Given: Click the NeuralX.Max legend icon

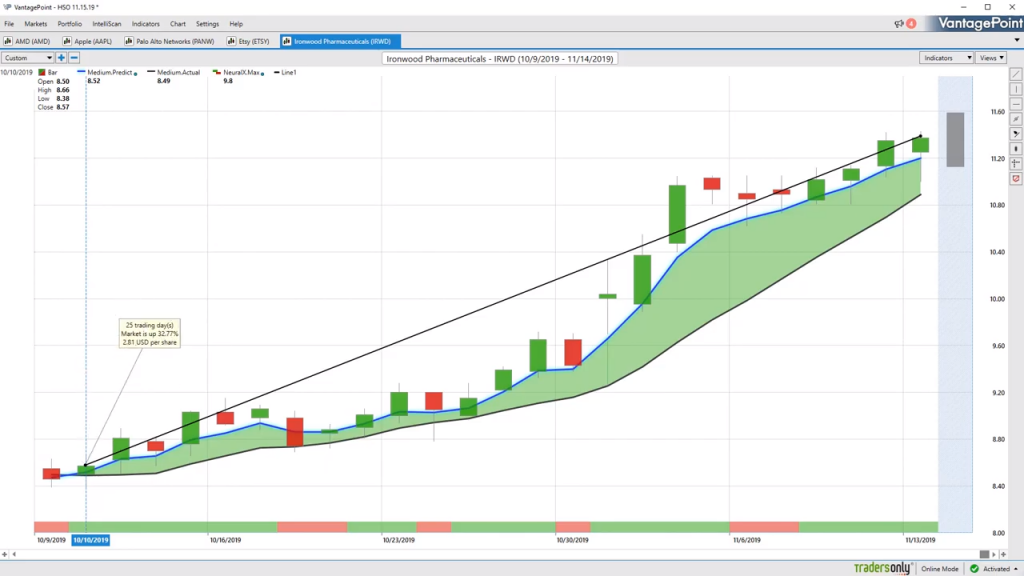Looking at the screenshot, I should point(216,72).
